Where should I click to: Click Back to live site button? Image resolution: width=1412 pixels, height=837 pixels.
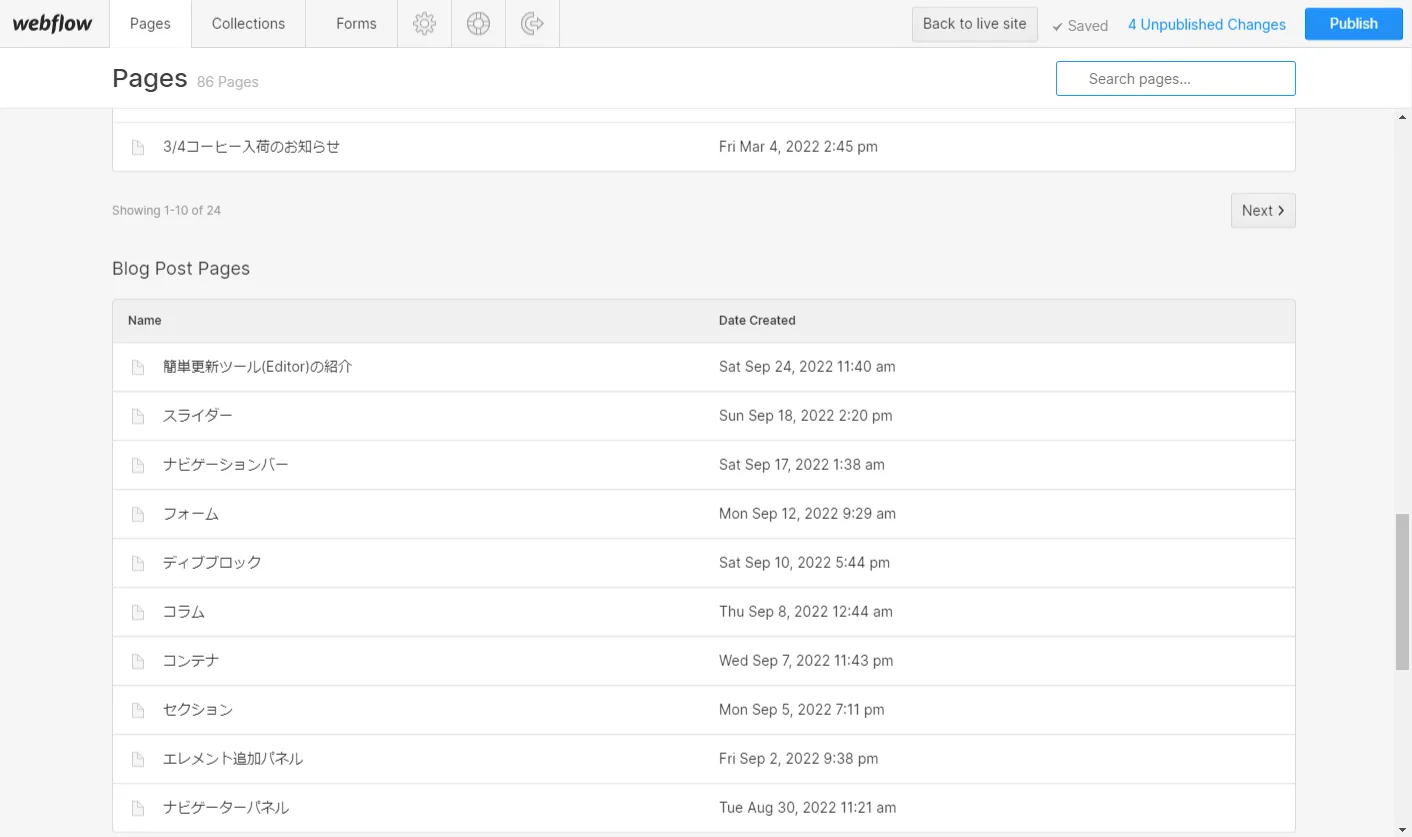coord(974,24)
